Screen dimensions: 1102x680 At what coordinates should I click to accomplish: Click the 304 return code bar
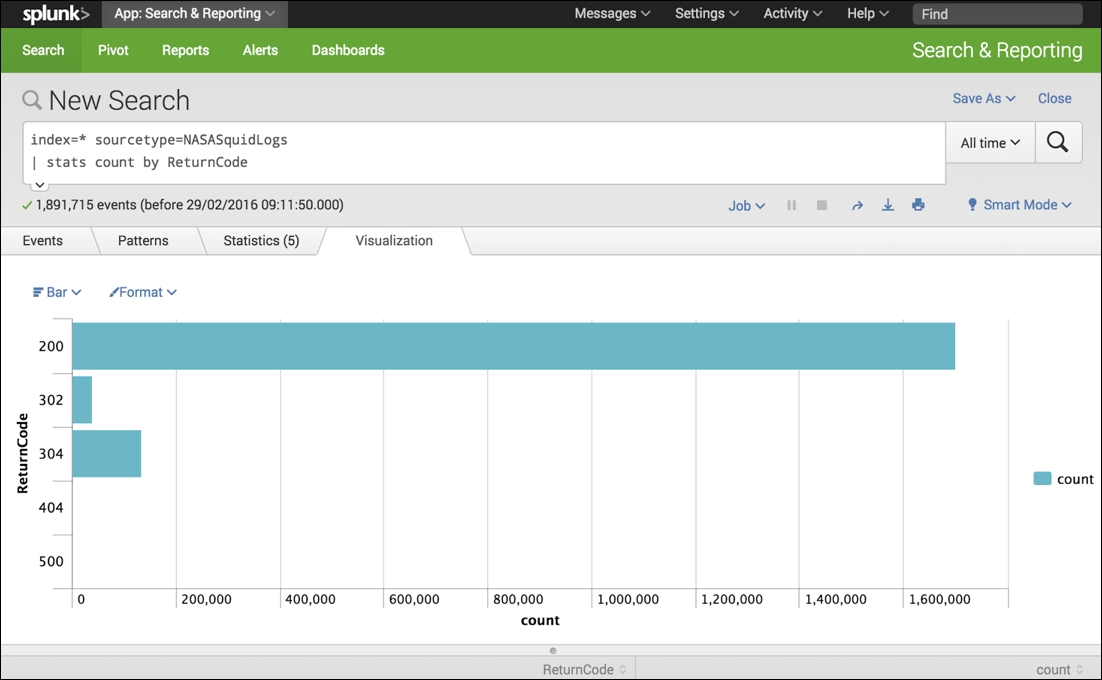point(107,453)
